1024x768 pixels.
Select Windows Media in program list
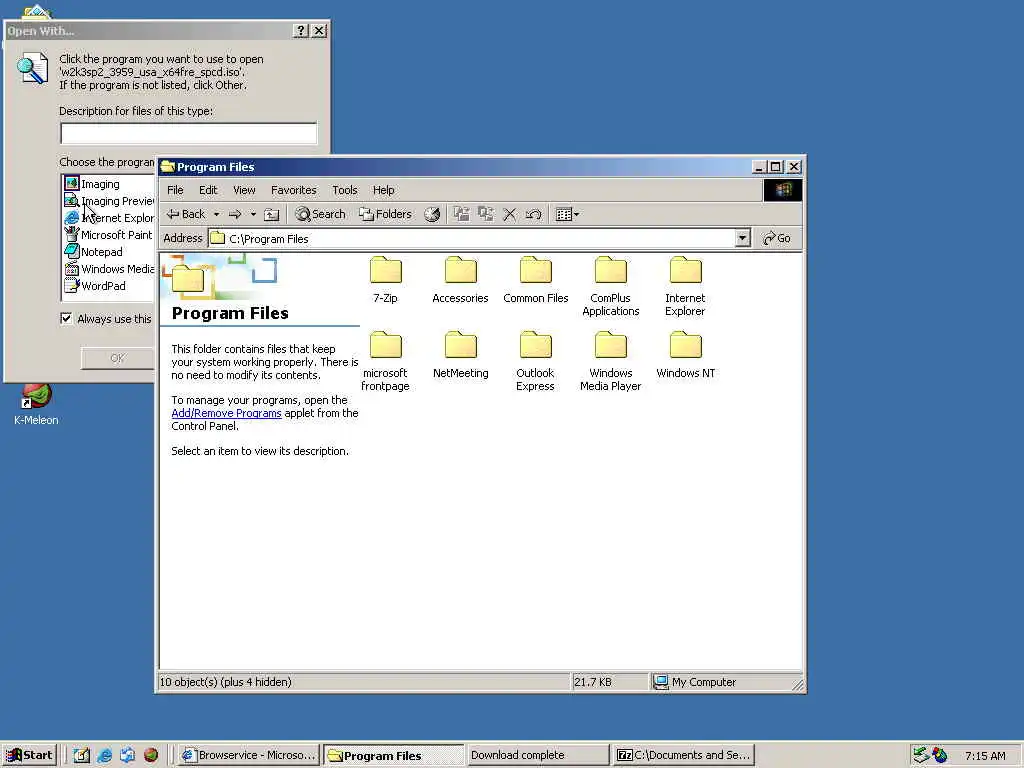click(x=110, y=269)
